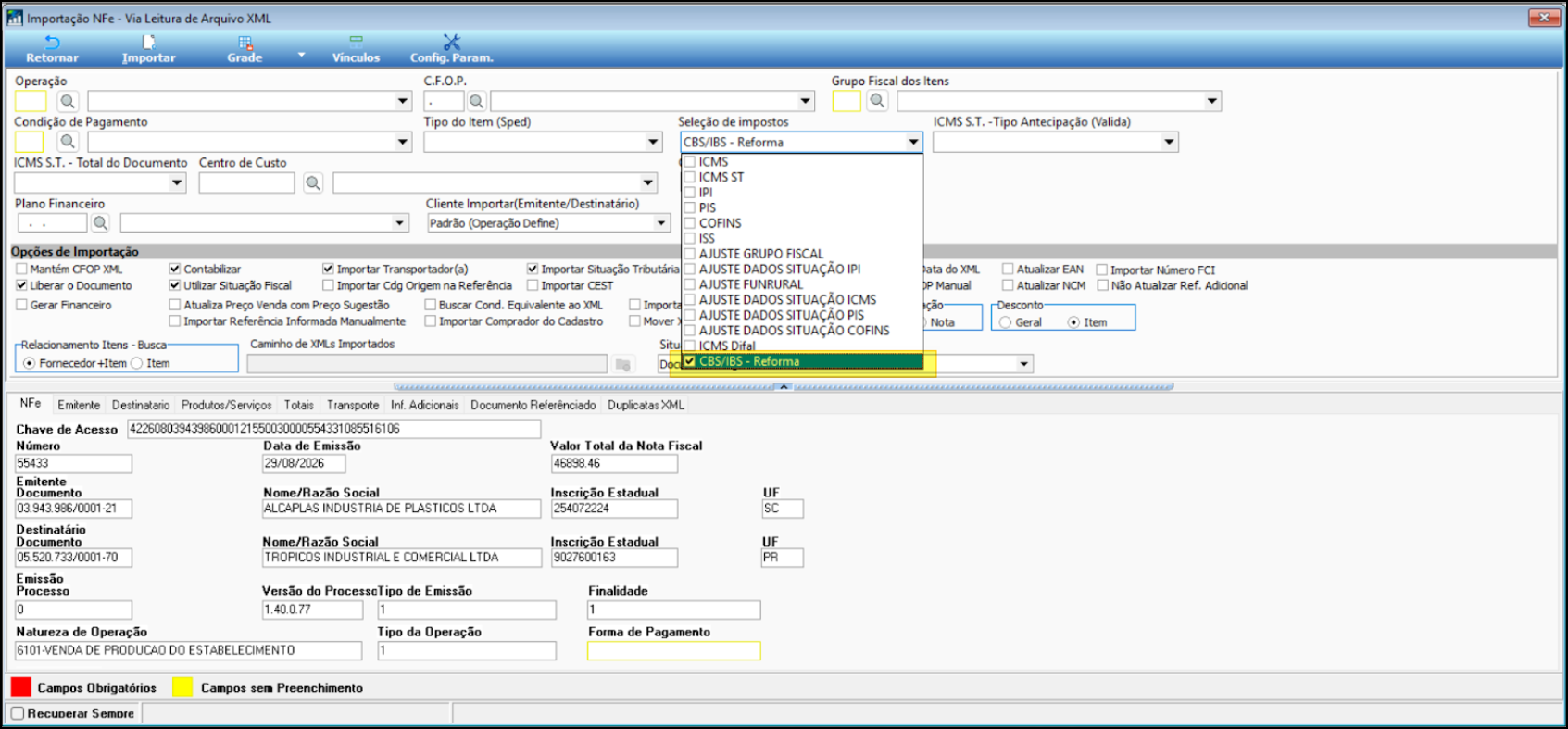
Task: Enable the Mantém CFOP XML checkbox
Action: (21, 270)
